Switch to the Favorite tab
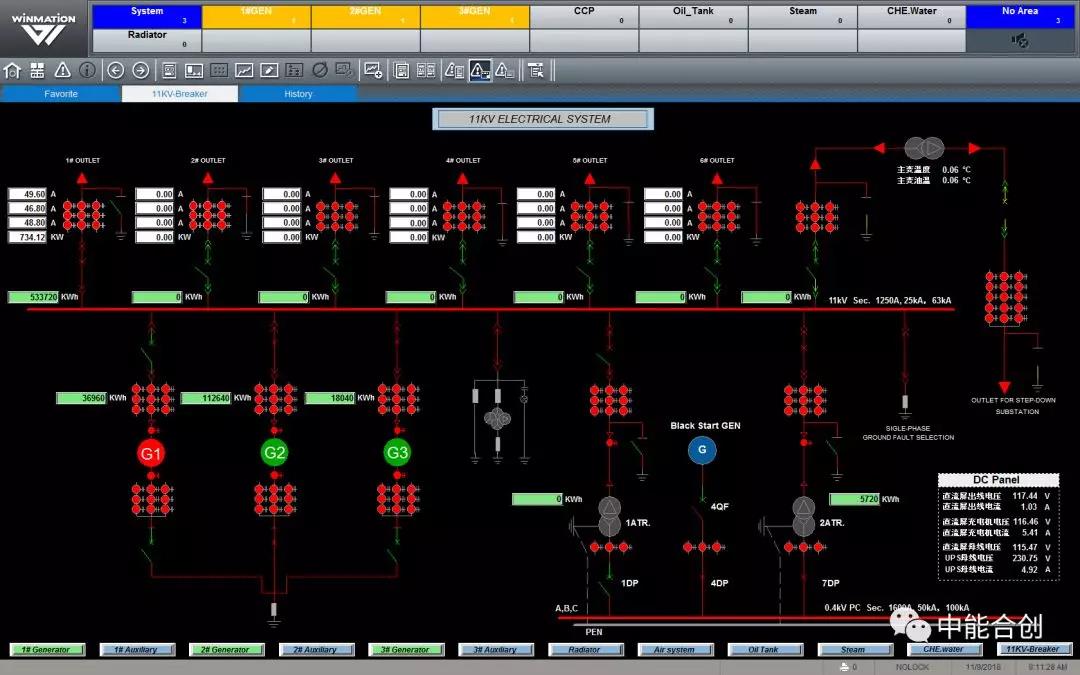This screenshot has height=675, width=1080. point(60,94)
